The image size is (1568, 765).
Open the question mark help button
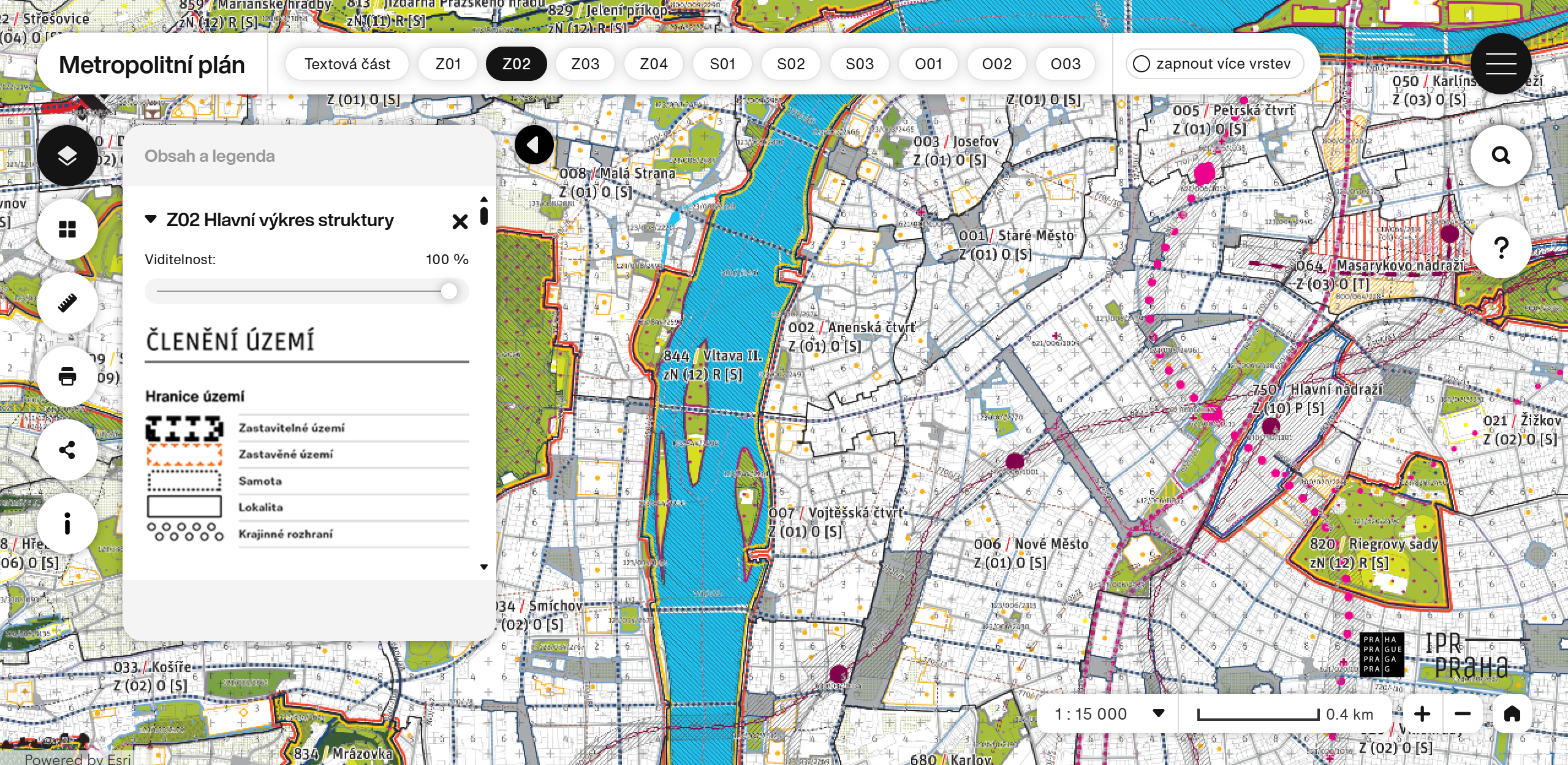pyautogui.click(x=1501, y=248)
